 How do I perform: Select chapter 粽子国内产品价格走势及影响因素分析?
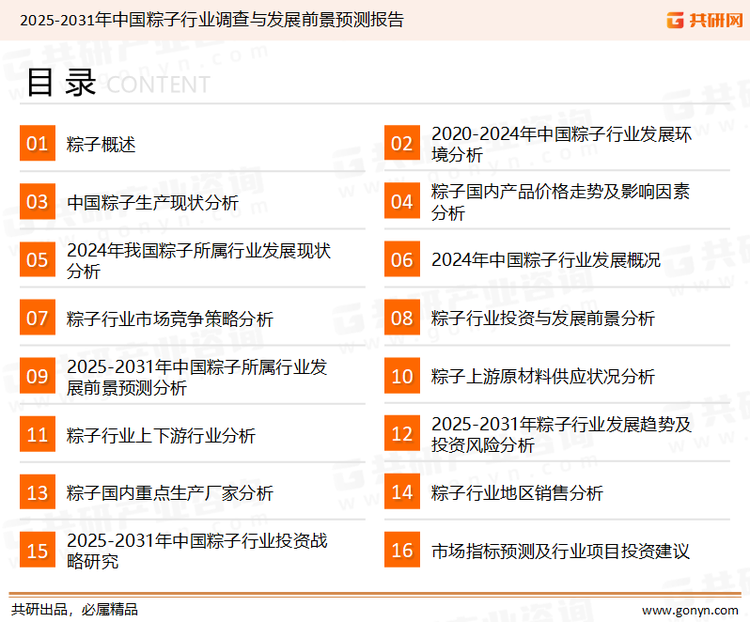pos(560,202)
